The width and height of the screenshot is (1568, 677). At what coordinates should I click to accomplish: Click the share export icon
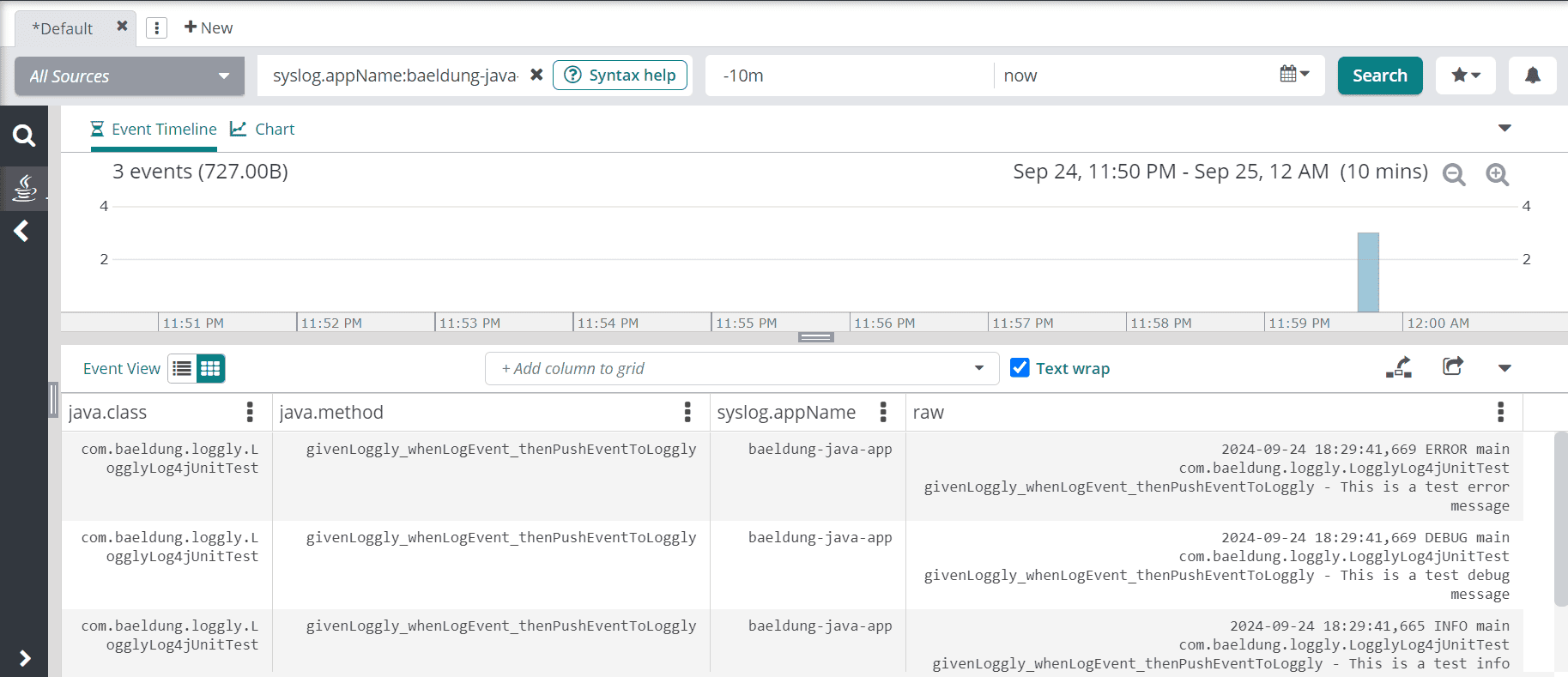(x=1452, y=367)
